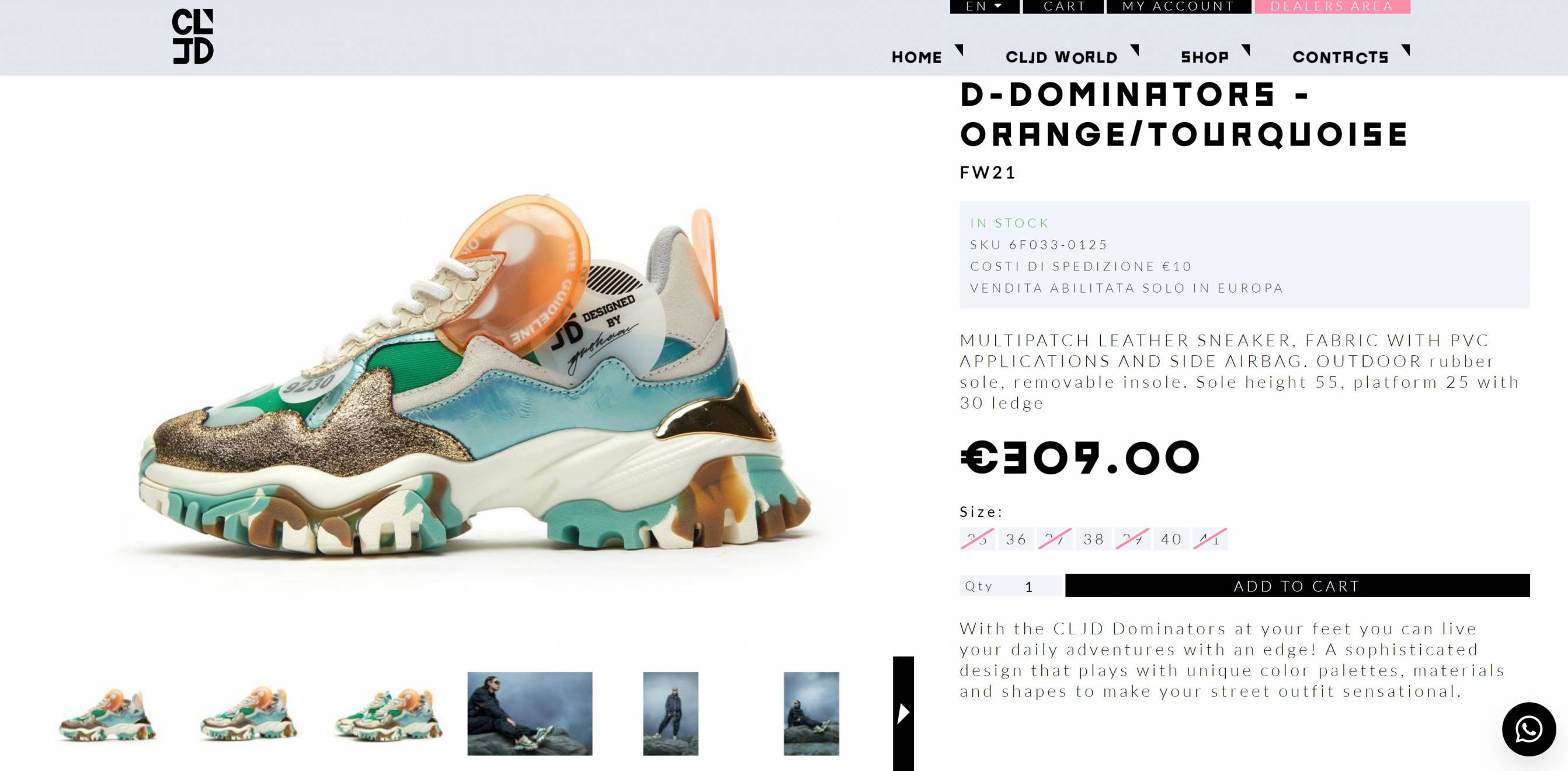Click the arrow beside CLJD WORLD menu
Screen dimensions: 1568x771
(1135, 50)
